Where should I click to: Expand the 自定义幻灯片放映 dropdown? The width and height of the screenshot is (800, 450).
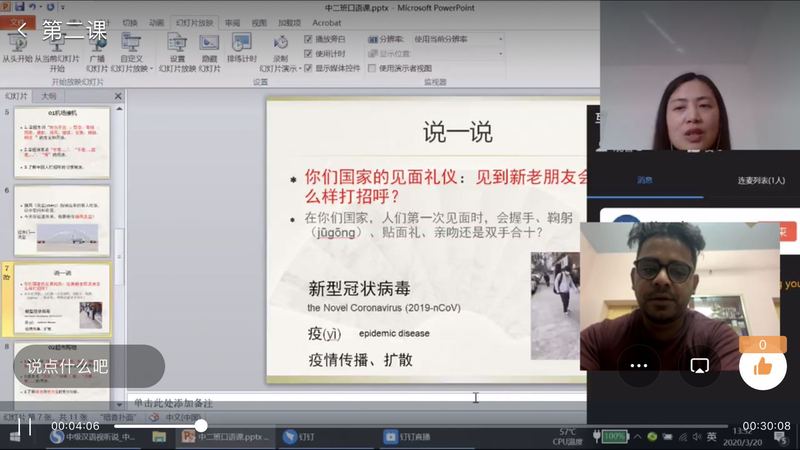pos(132,69)
